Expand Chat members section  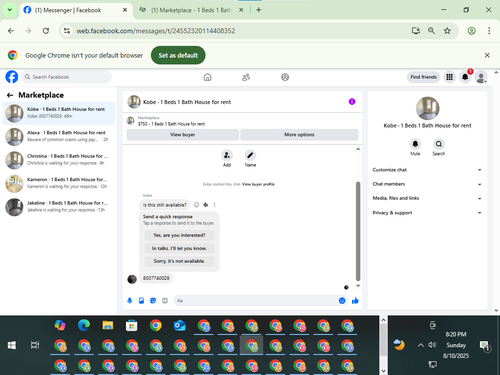[x=427, y=184]
